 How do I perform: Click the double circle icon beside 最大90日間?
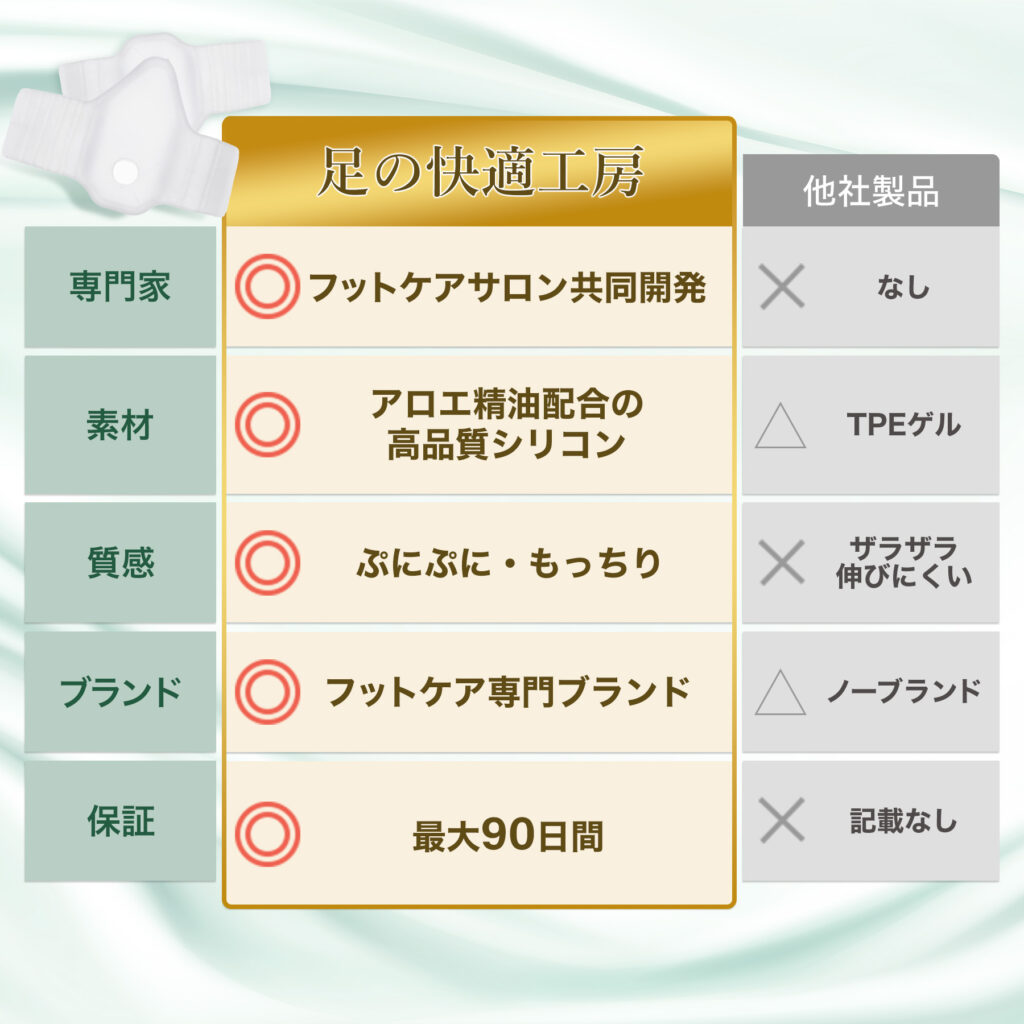click(267, 834)
